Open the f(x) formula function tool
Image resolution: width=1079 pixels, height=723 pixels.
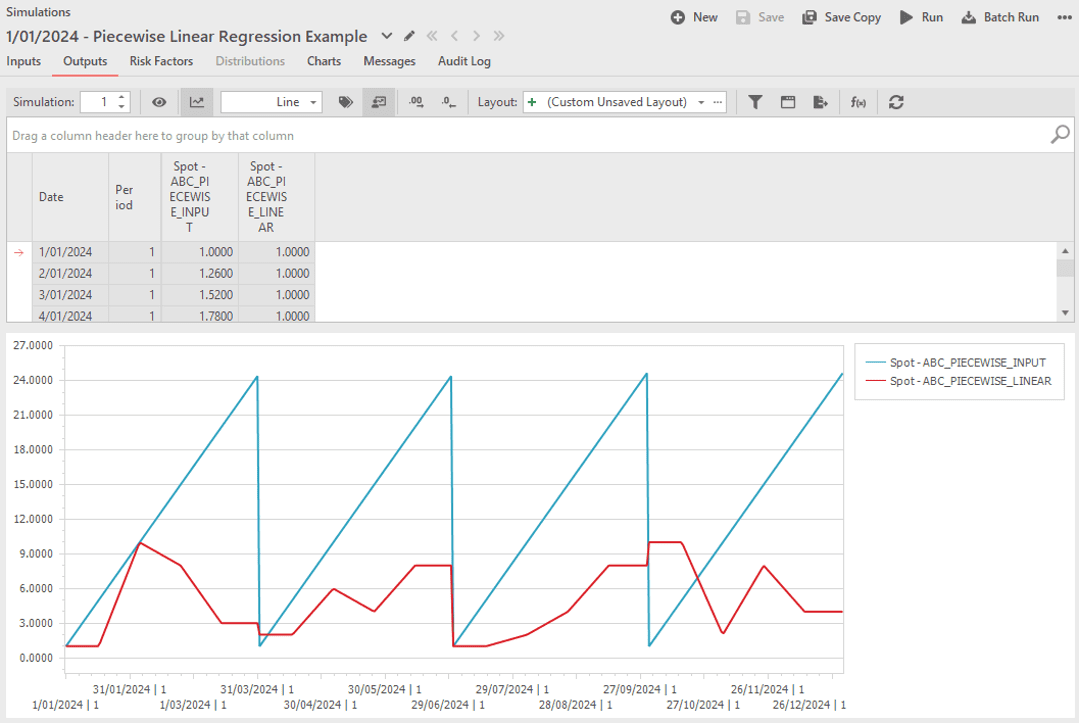(858, 102)
